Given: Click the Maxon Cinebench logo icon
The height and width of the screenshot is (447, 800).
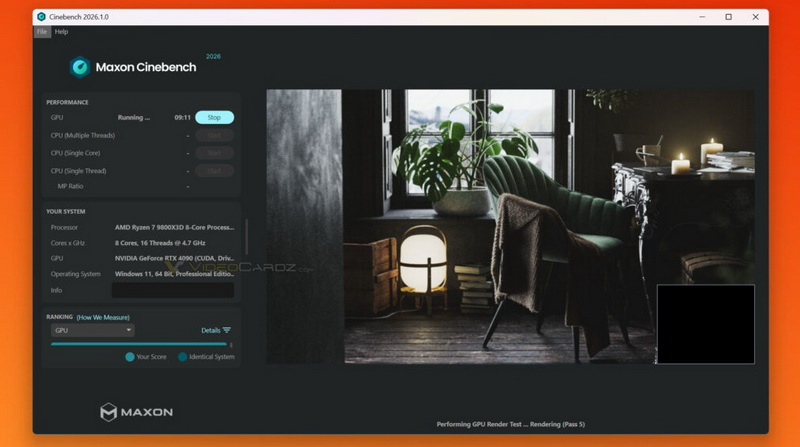Looking at the screenshot, I should pyautogui.click(x=80, y=67).
